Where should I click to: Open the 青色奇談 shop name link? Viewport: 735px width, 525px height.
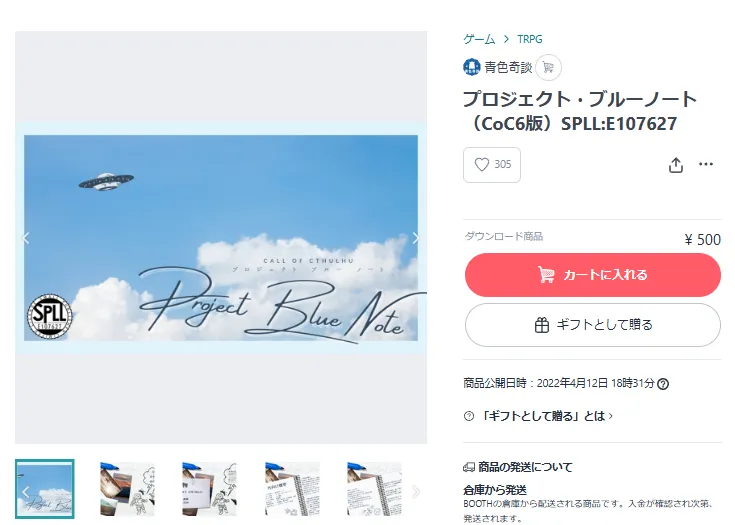coord(508,68)
